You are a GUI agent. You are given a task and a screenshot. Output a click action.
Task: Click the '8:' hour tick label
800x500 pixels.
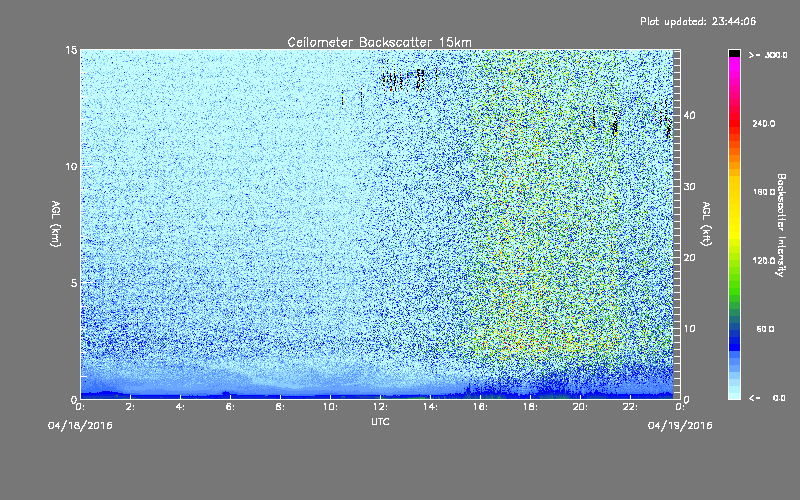pyautogui.click(x=281, y=407)
